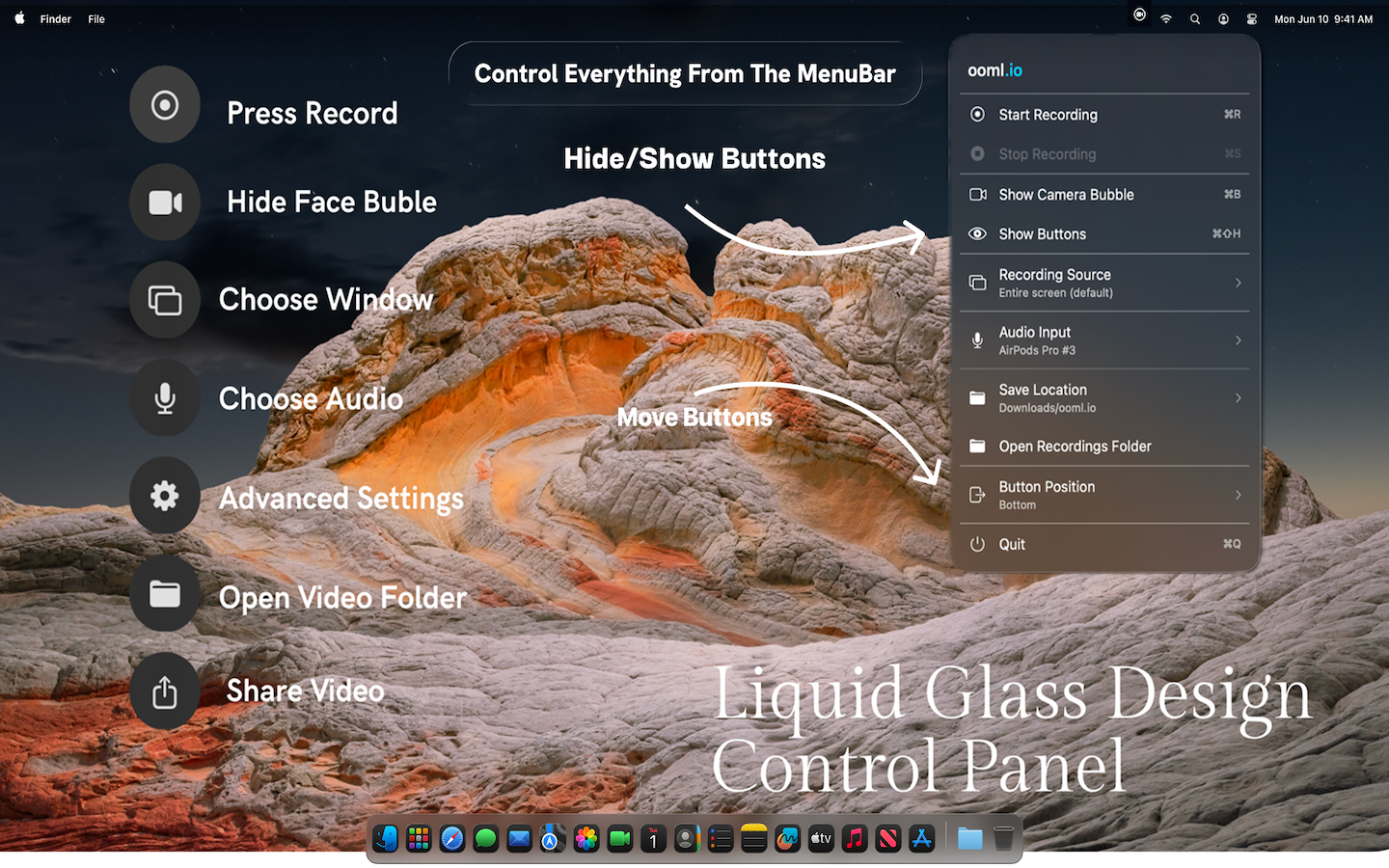The width and height of the screenshot is (1389, 868).
Task: Click the Choose Window overlapping-squares icon
Action: point(165,300)
